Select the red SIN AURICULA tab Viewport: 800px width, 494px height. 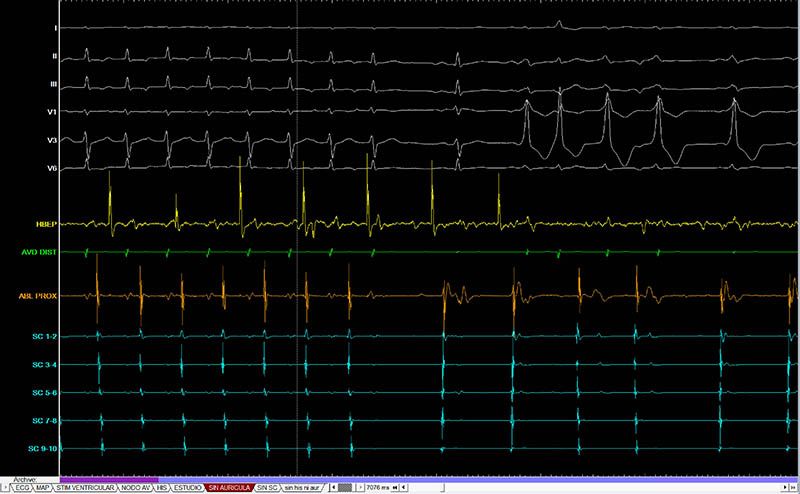[x=227, y=487]
